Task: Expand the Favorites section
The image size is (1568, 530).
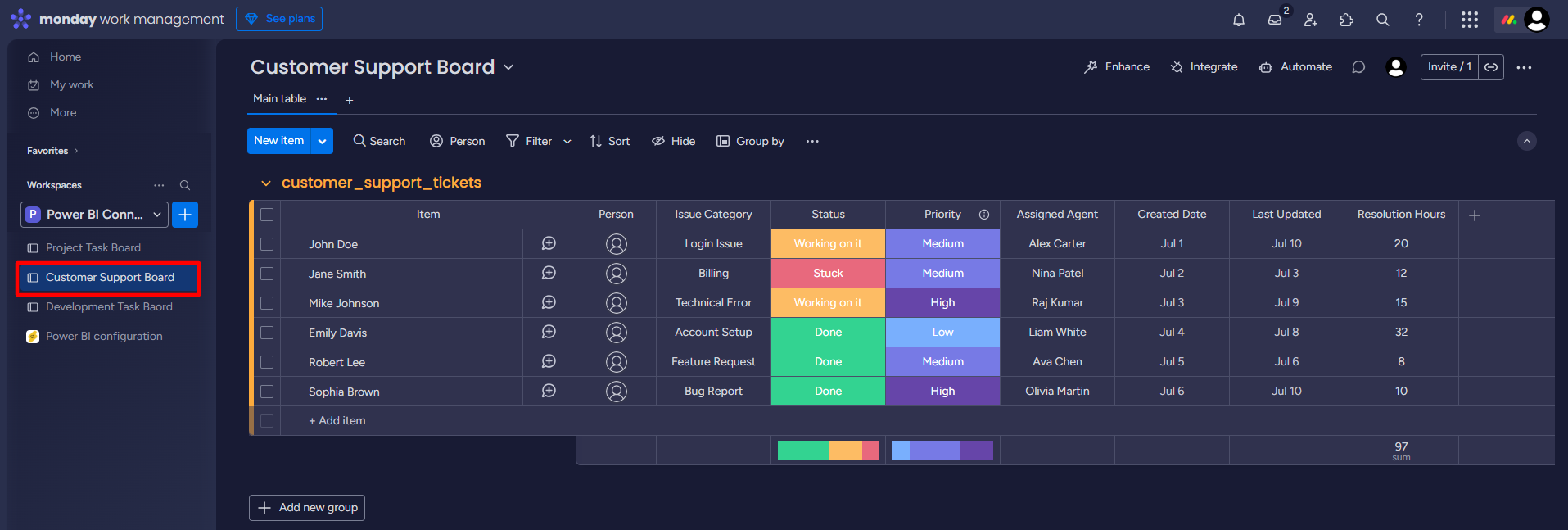Action: tap(52, 151)
